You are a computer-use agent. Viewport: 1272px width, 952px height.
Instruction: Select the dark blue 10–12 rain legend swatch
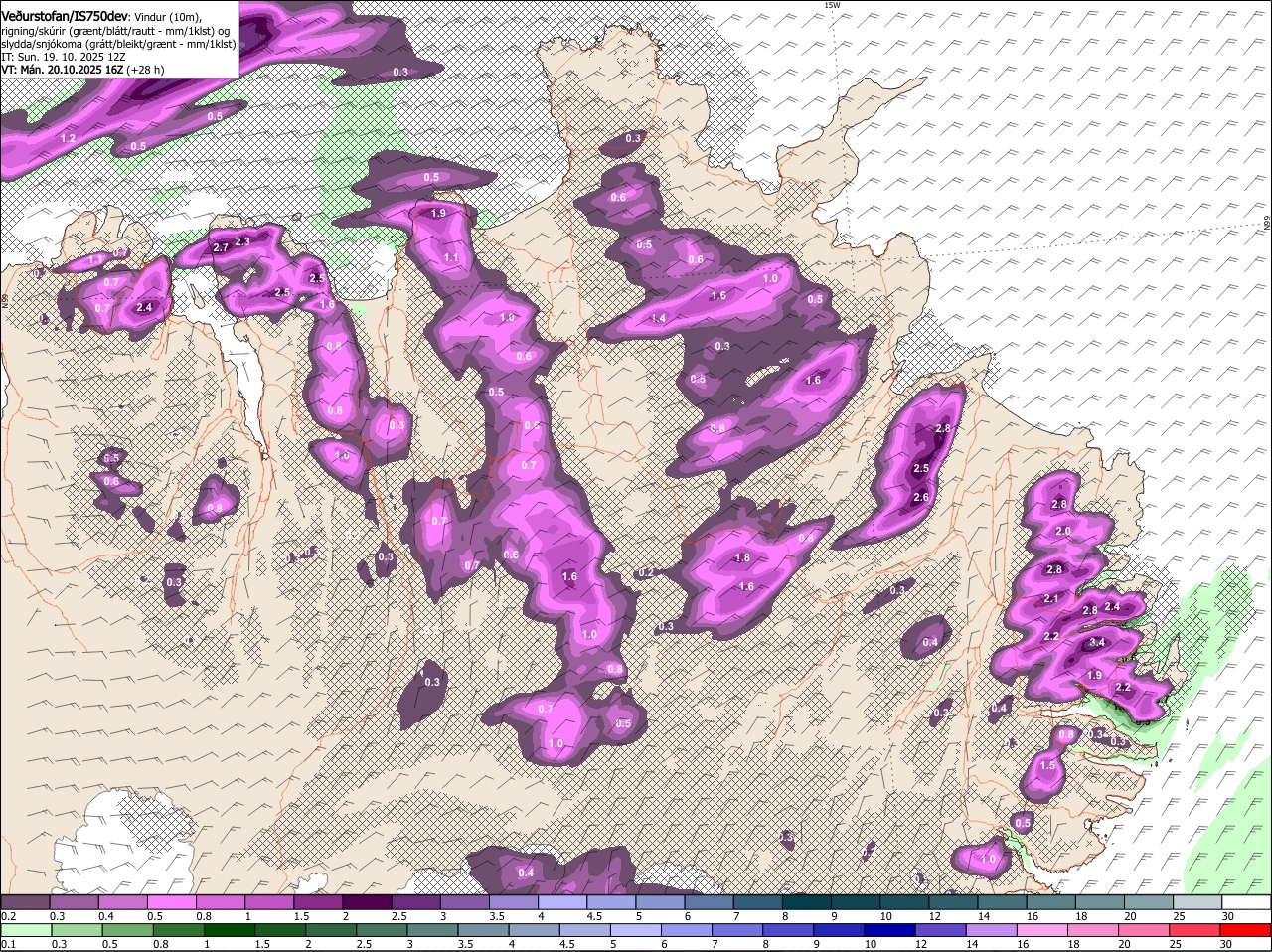[x=890, y=930]
